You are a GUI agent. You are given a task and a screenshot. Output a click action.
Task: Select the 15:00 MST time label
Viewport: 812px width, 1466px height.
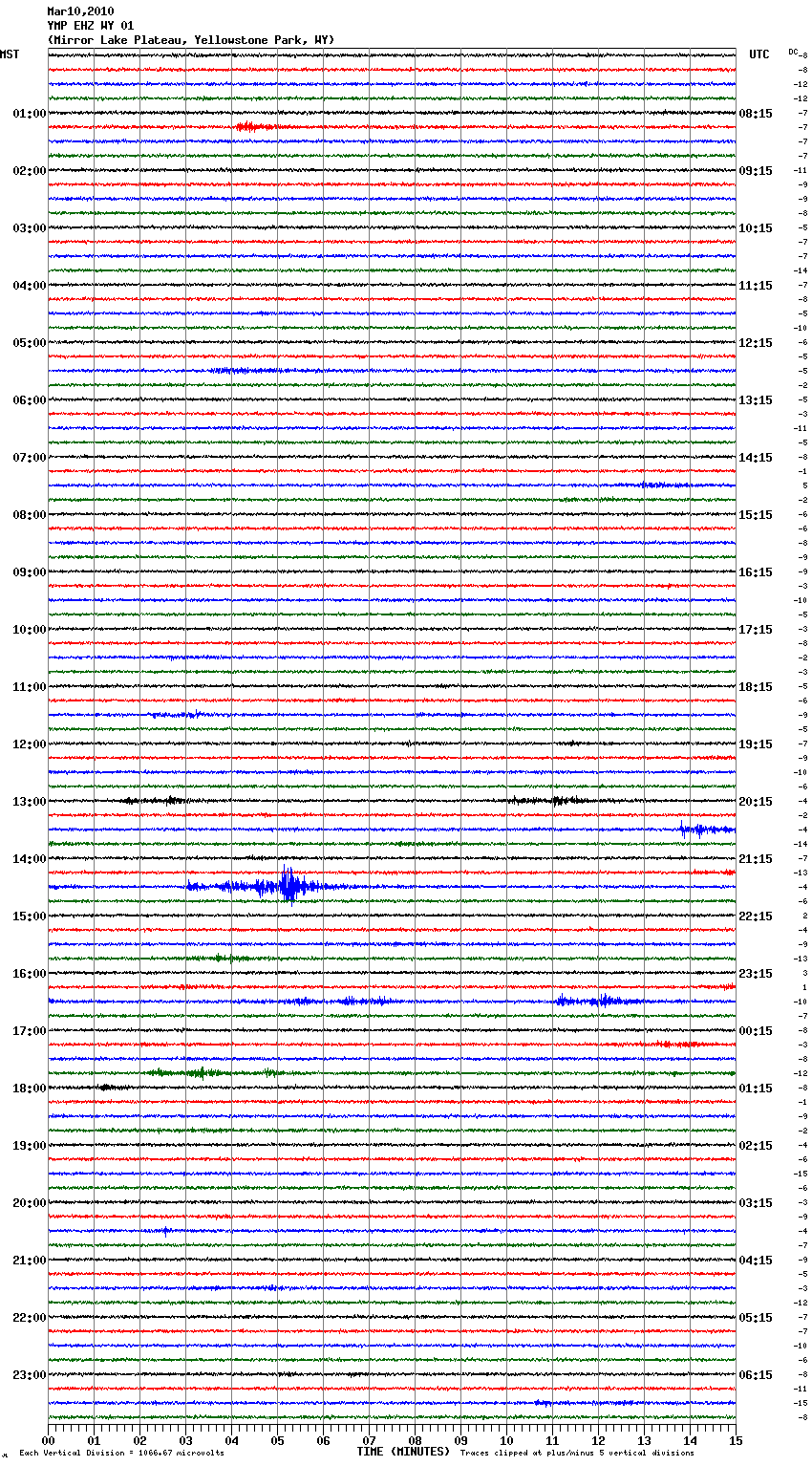click(30, 916)
